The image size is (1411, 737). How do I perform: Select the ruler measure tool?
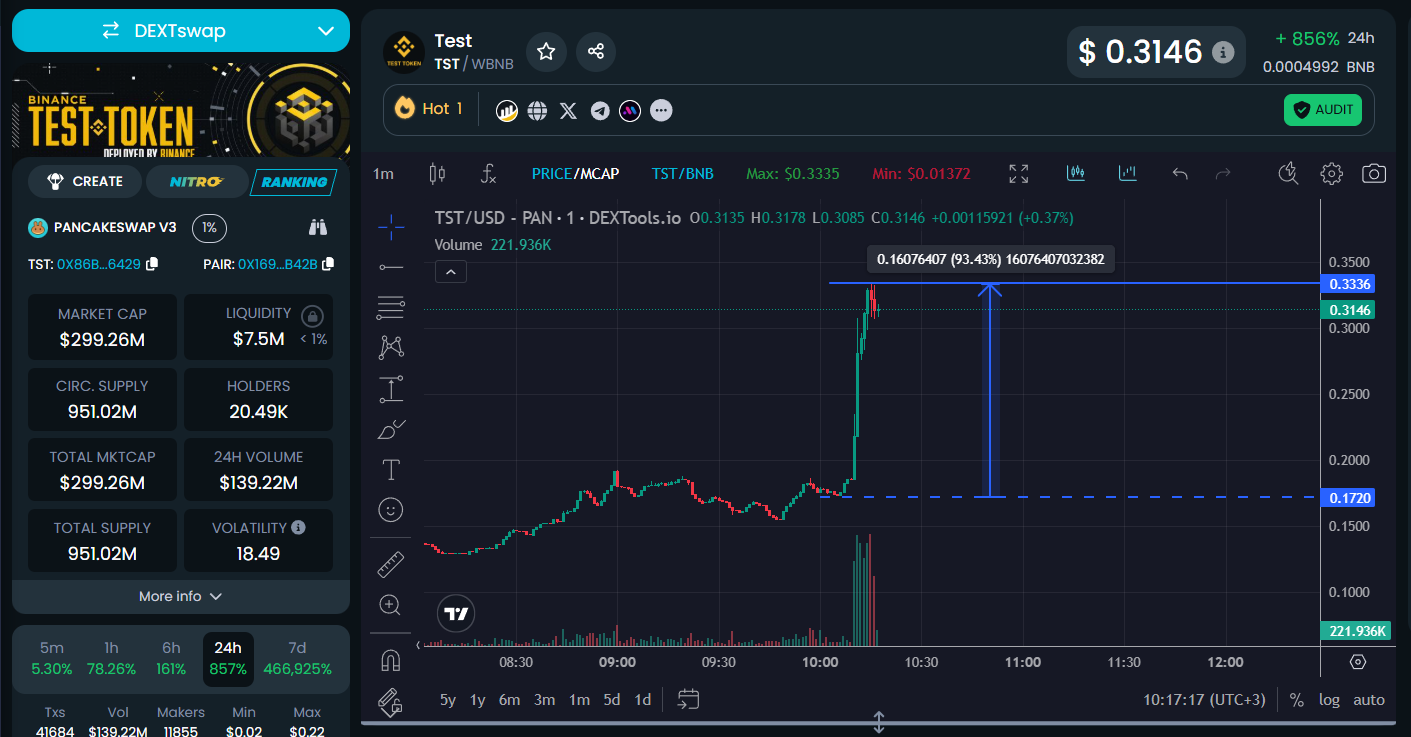click(x=391, y=565)
